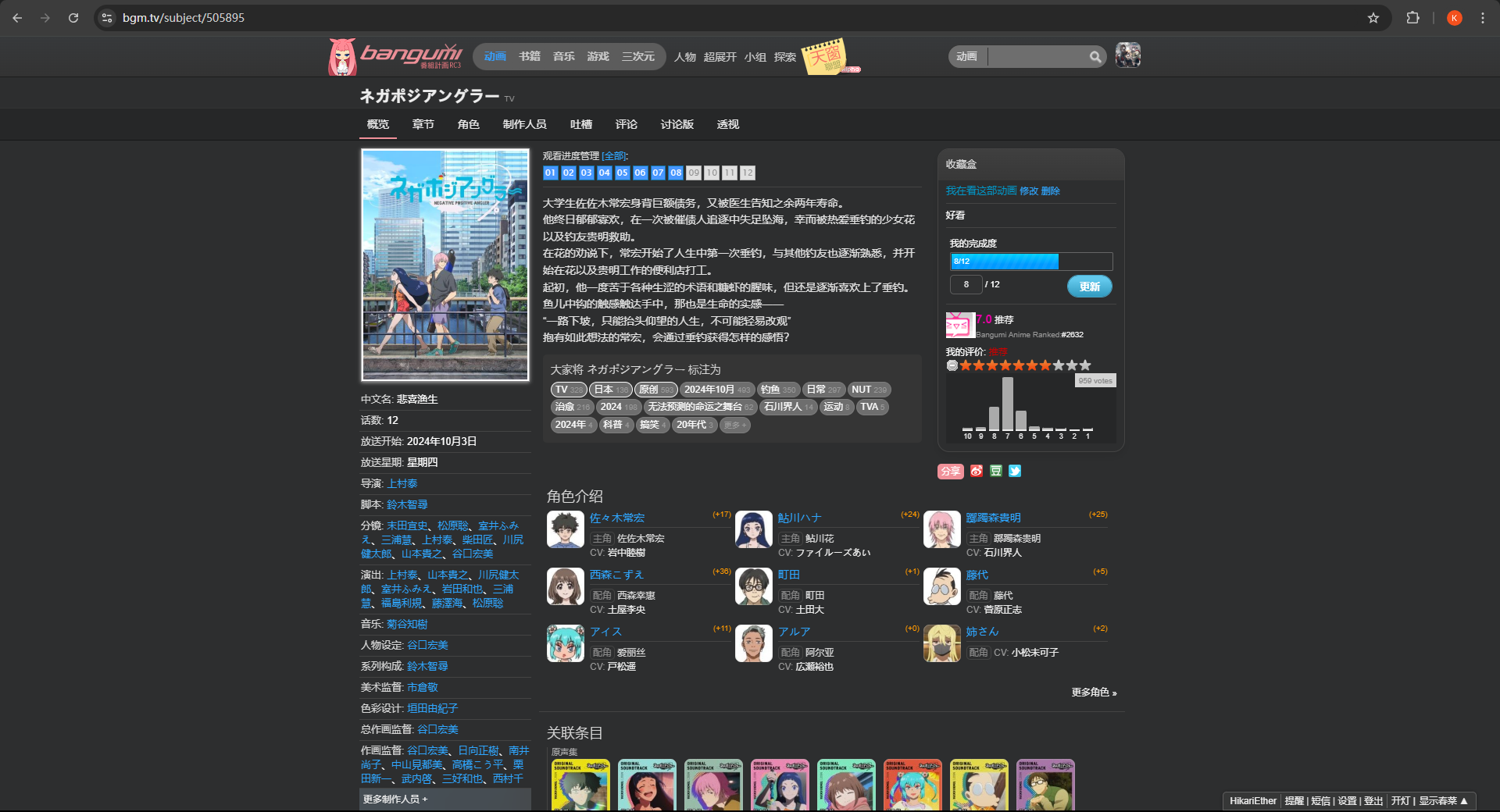Mark episode 12 as watched

(x=748, y=173)
